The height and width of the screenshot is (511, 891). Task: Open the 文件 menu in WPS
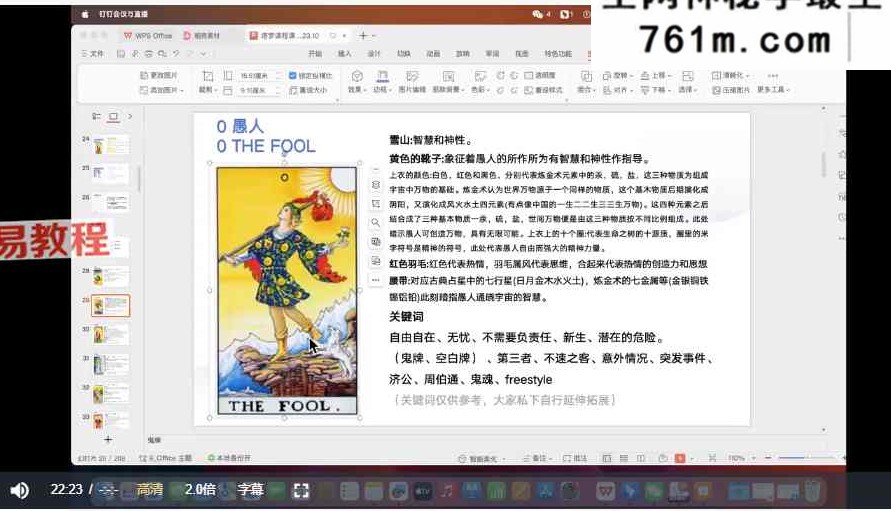[93, 53]
